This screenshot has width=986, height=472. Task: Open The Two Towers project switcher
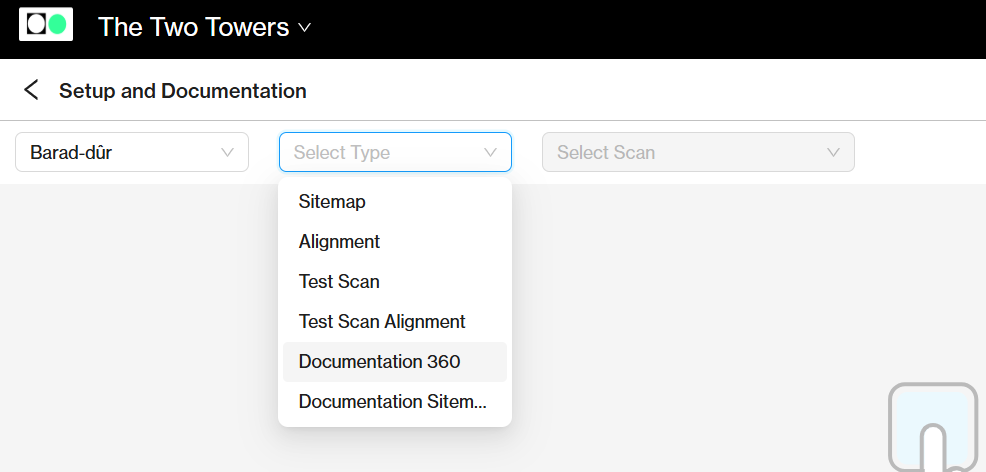click(204, 27)
